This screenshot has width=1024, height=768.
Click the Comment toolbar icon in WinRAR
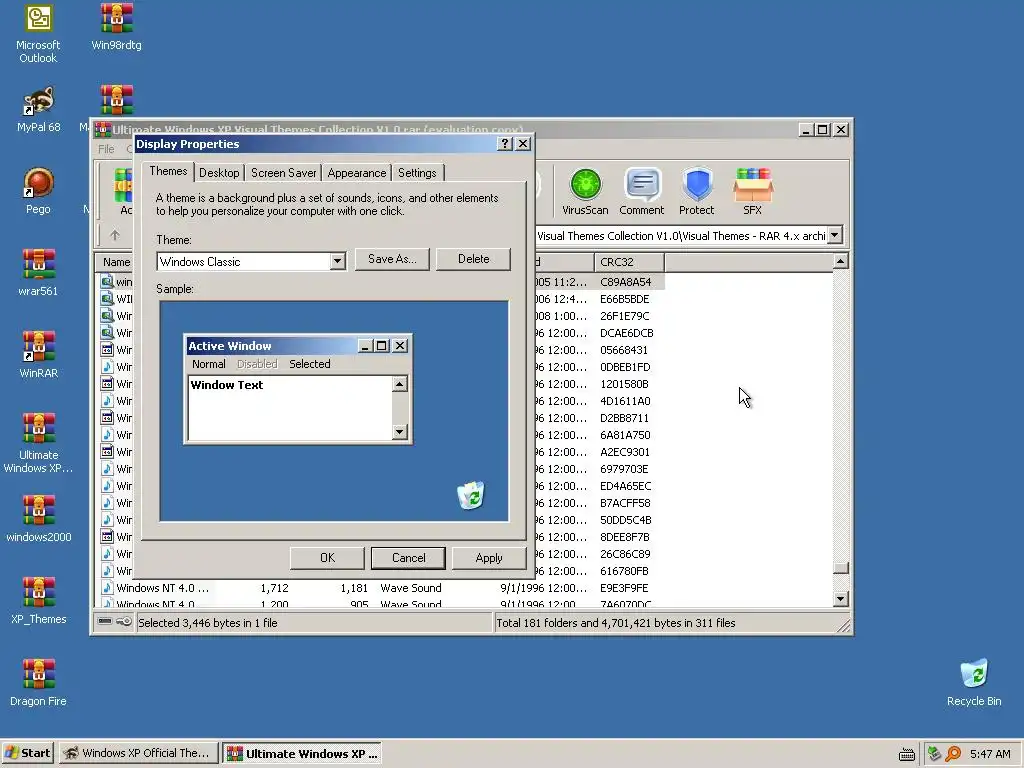tap(641, 192)
